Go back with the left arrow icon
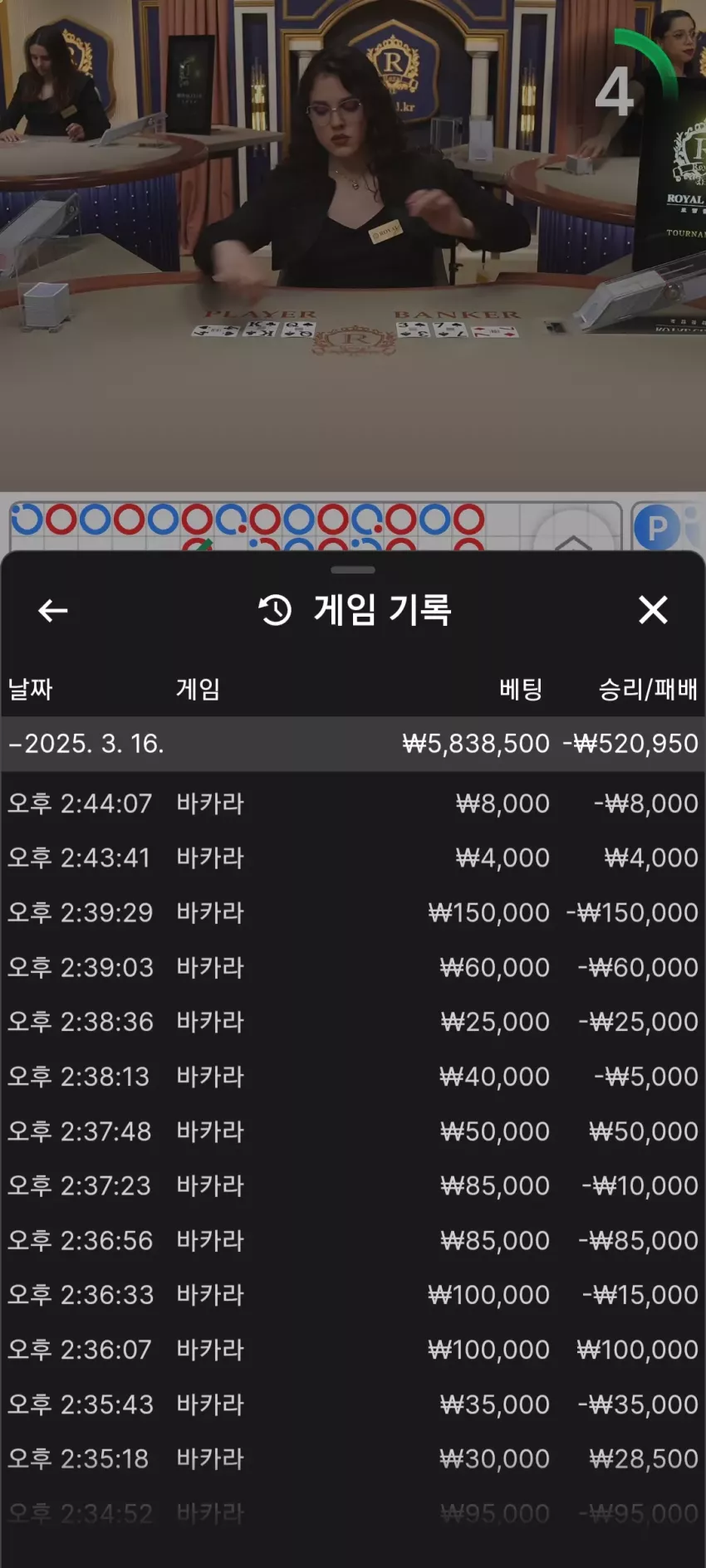This screenshot has width=706, height=1568. [53, 611]
